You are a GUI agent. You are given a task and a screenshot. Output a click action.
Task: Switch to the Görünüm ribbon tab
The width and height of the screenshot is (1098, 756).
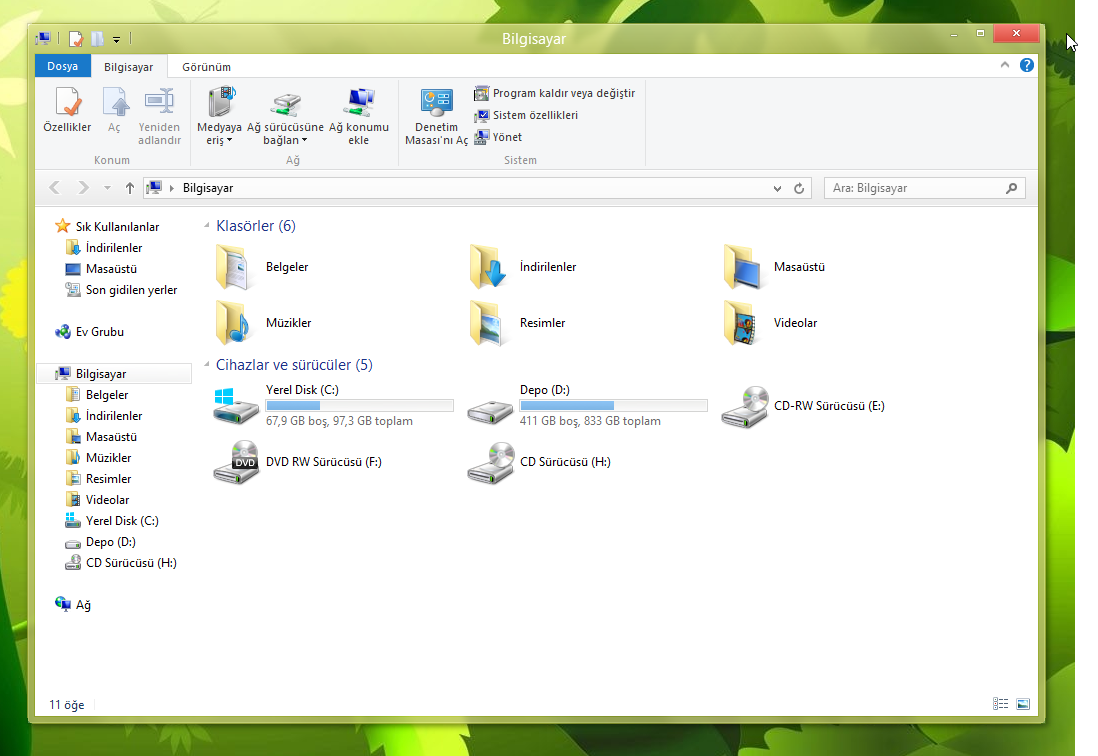[206, 67]
